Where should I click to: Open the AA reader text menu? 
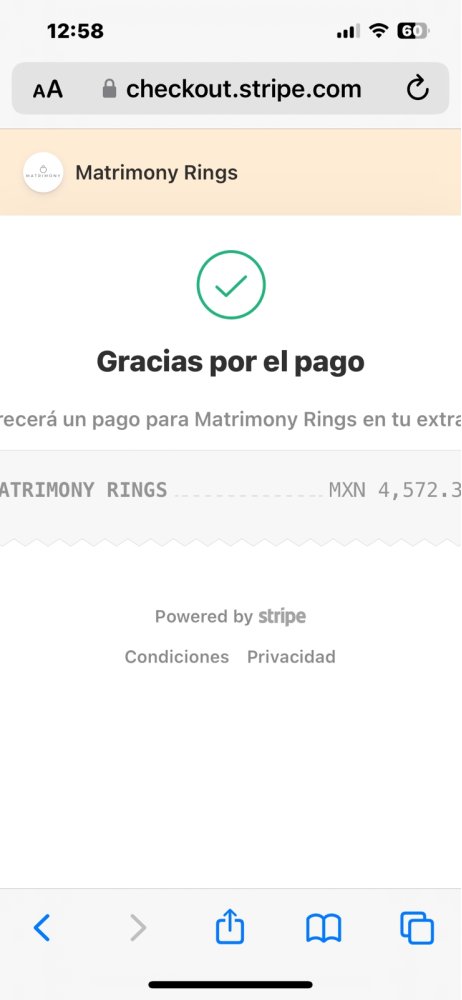(48, 89)
